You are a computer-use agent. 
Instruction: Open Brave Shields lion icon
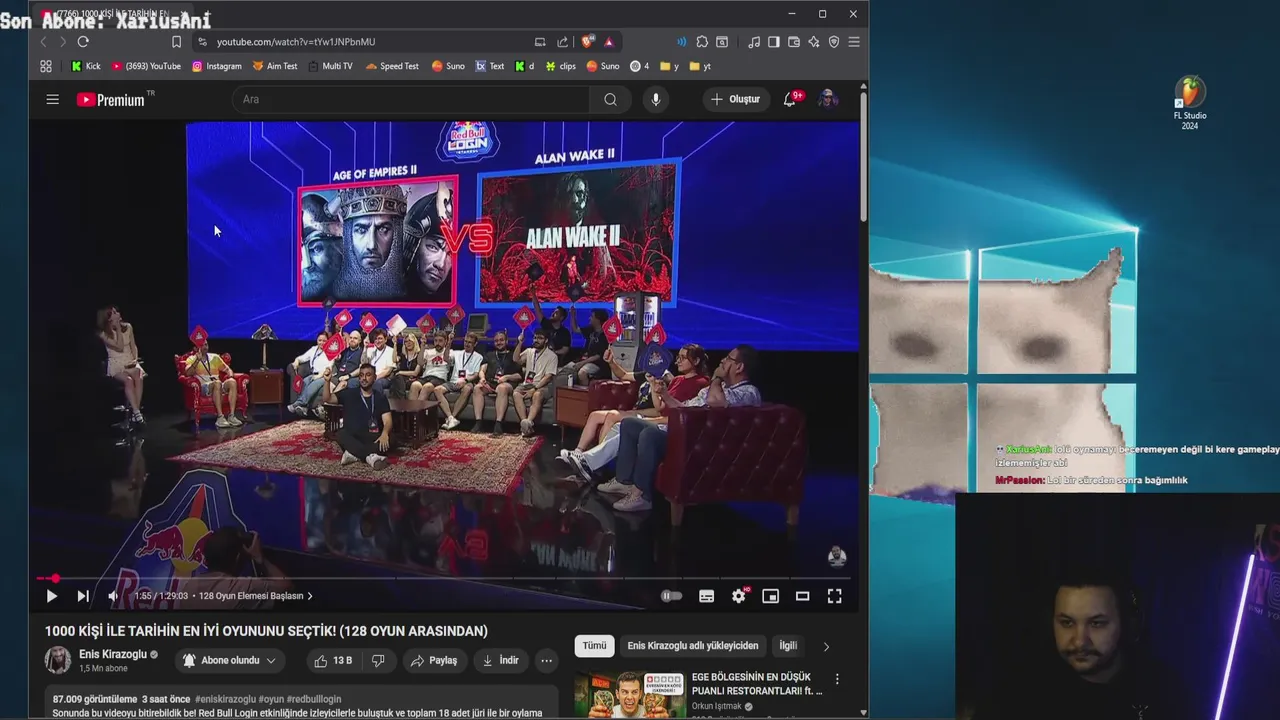tap(588, 42)
